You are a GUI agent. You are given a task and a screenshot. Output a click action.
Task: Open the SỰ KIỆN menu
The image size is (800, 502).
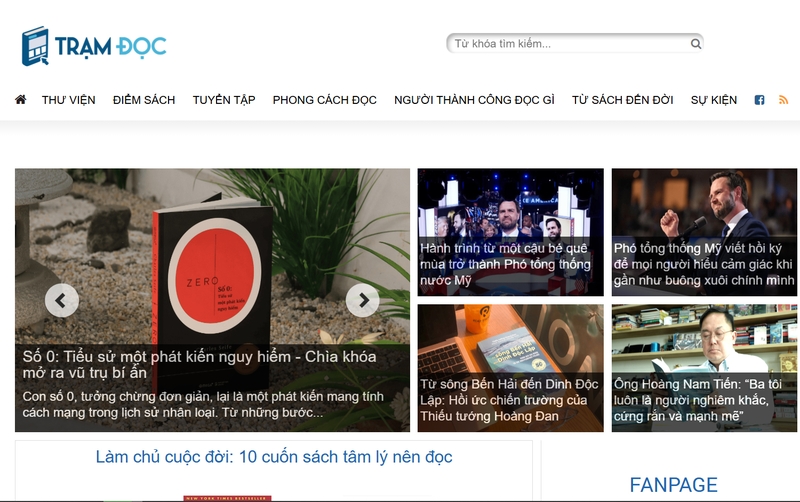point(714,100)
